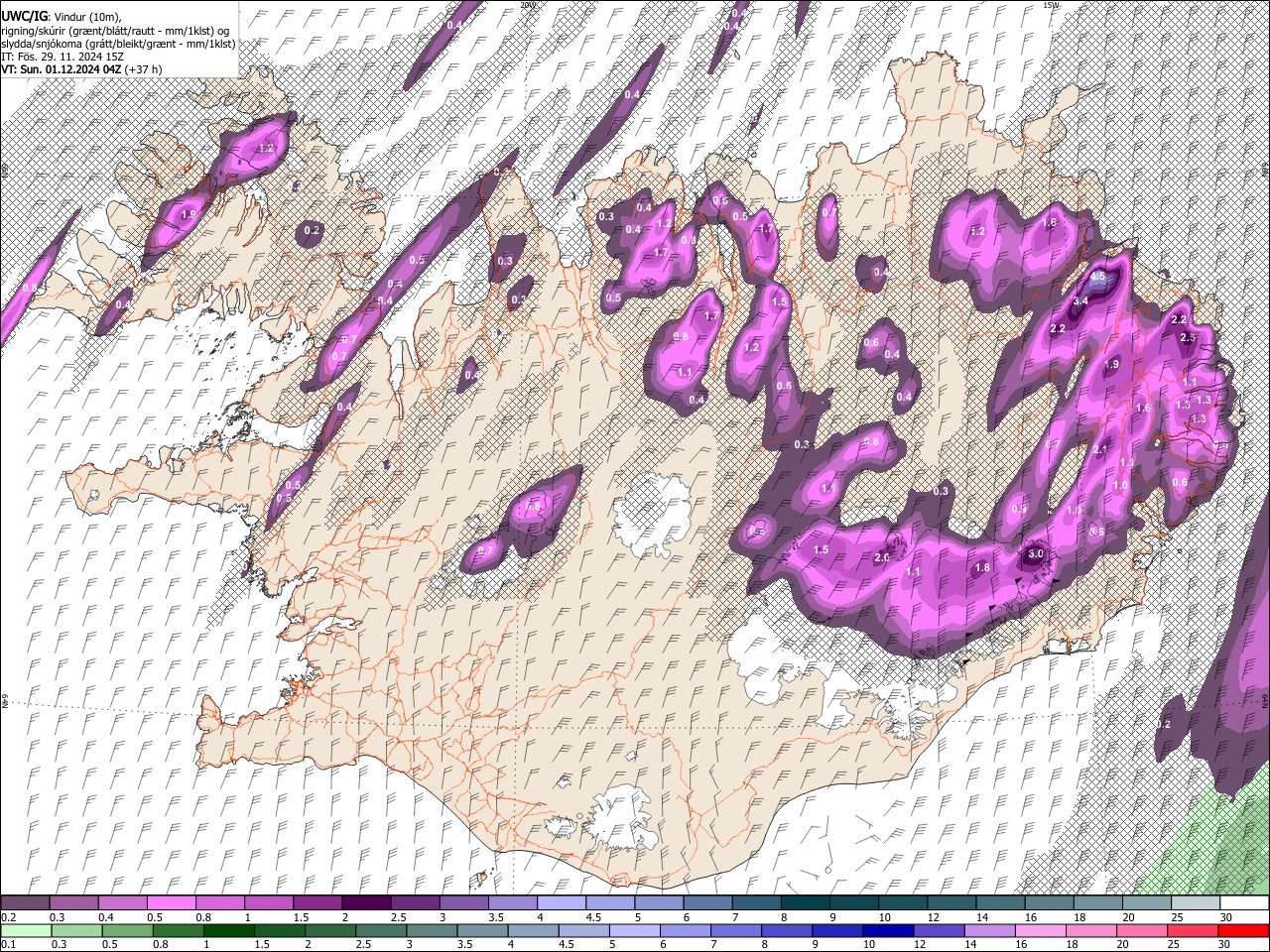Click the 2.1 snowfall value on the map

pyautogui.click(x=1100, y=448)
